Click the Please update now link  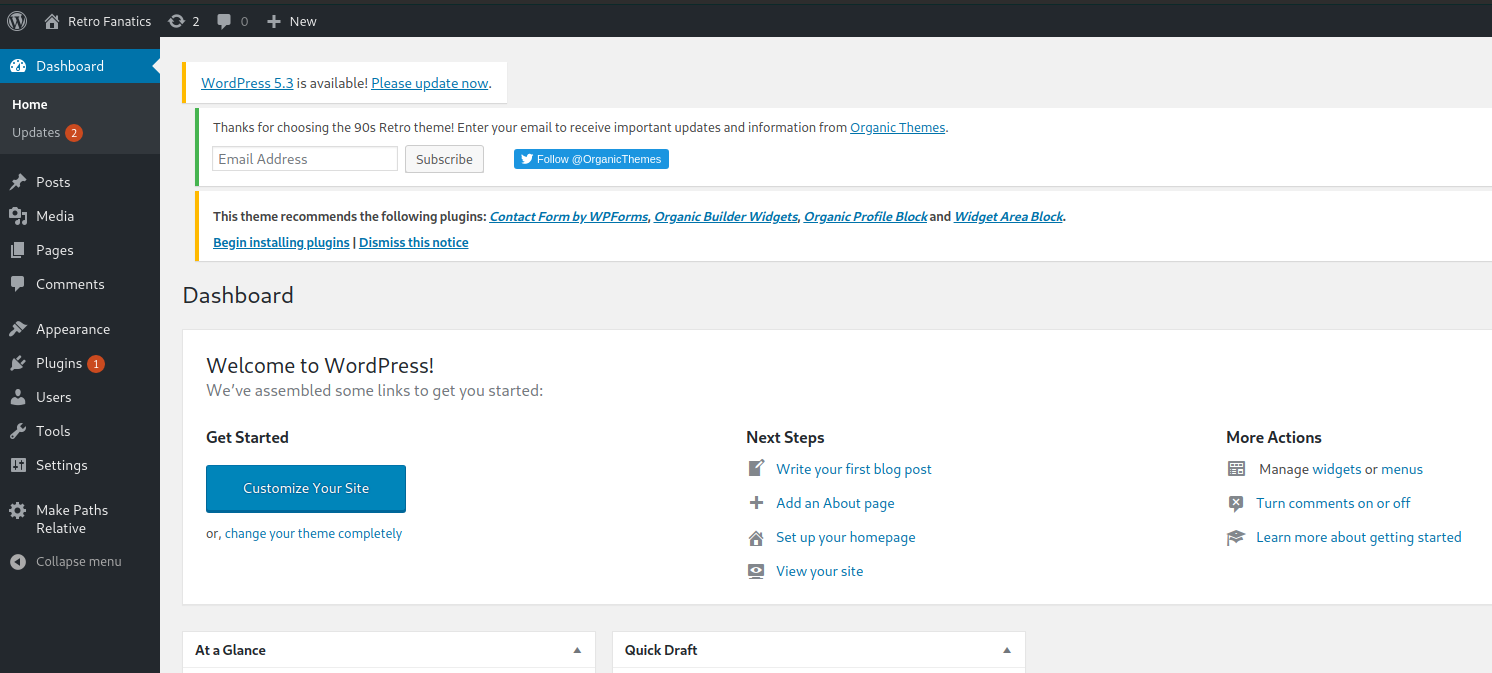[x=429, y=83]
